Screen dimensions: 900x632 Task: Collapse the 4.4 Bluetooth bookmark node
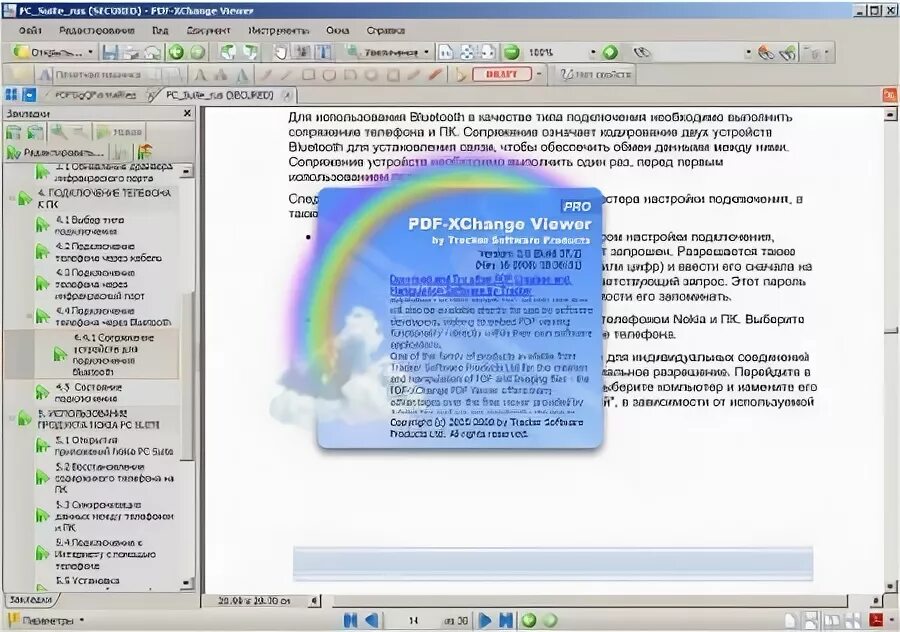coord(29,316)
